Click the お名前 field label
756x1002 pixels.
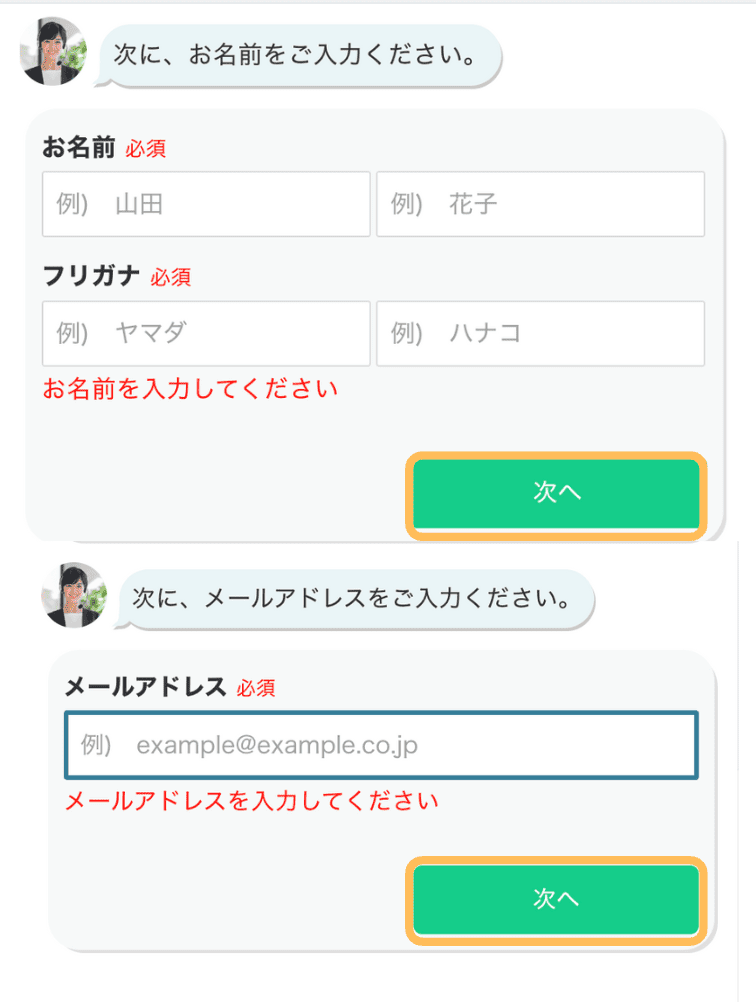[x=79, y=149]
